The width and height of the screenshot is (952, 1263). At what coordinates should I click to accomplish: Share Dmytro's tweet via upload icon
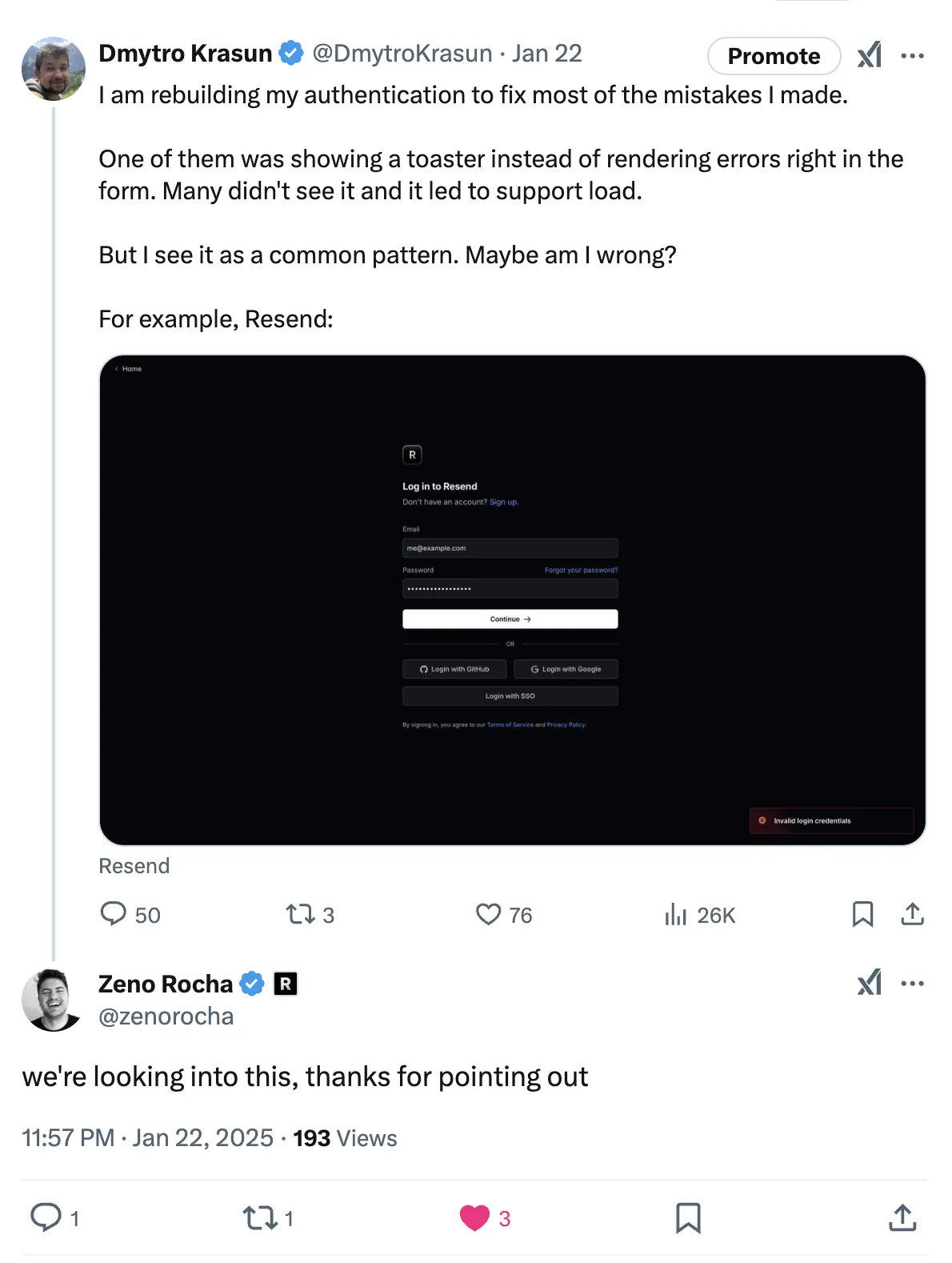pyautogui.click(x=912, y=914)
